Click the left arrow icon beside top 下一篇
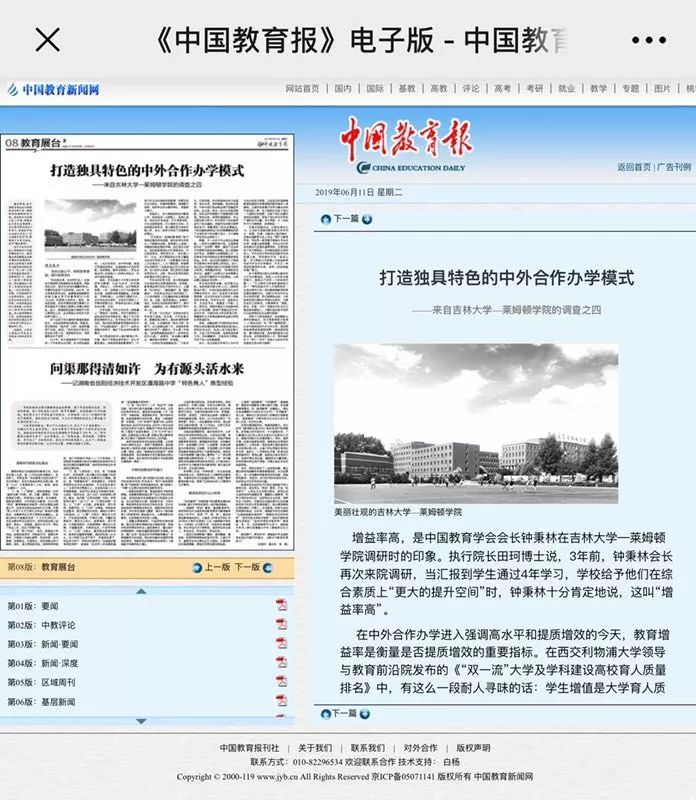 pos(326,219)
